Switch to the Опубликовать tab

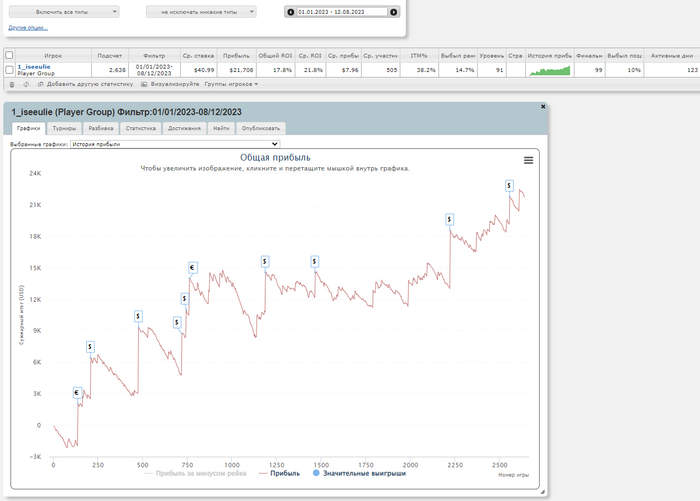261,129
